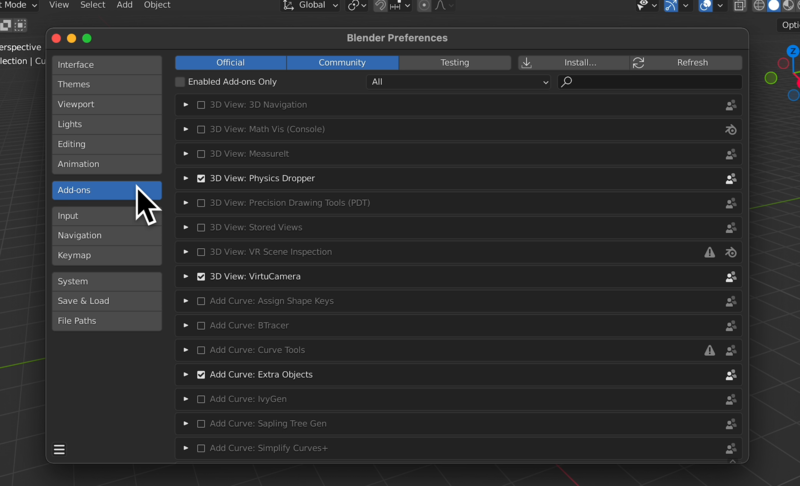Expand Add Curve: BTracer details
Image resolution: width=800 pixels, height=486 pixels.
point(186,325)
